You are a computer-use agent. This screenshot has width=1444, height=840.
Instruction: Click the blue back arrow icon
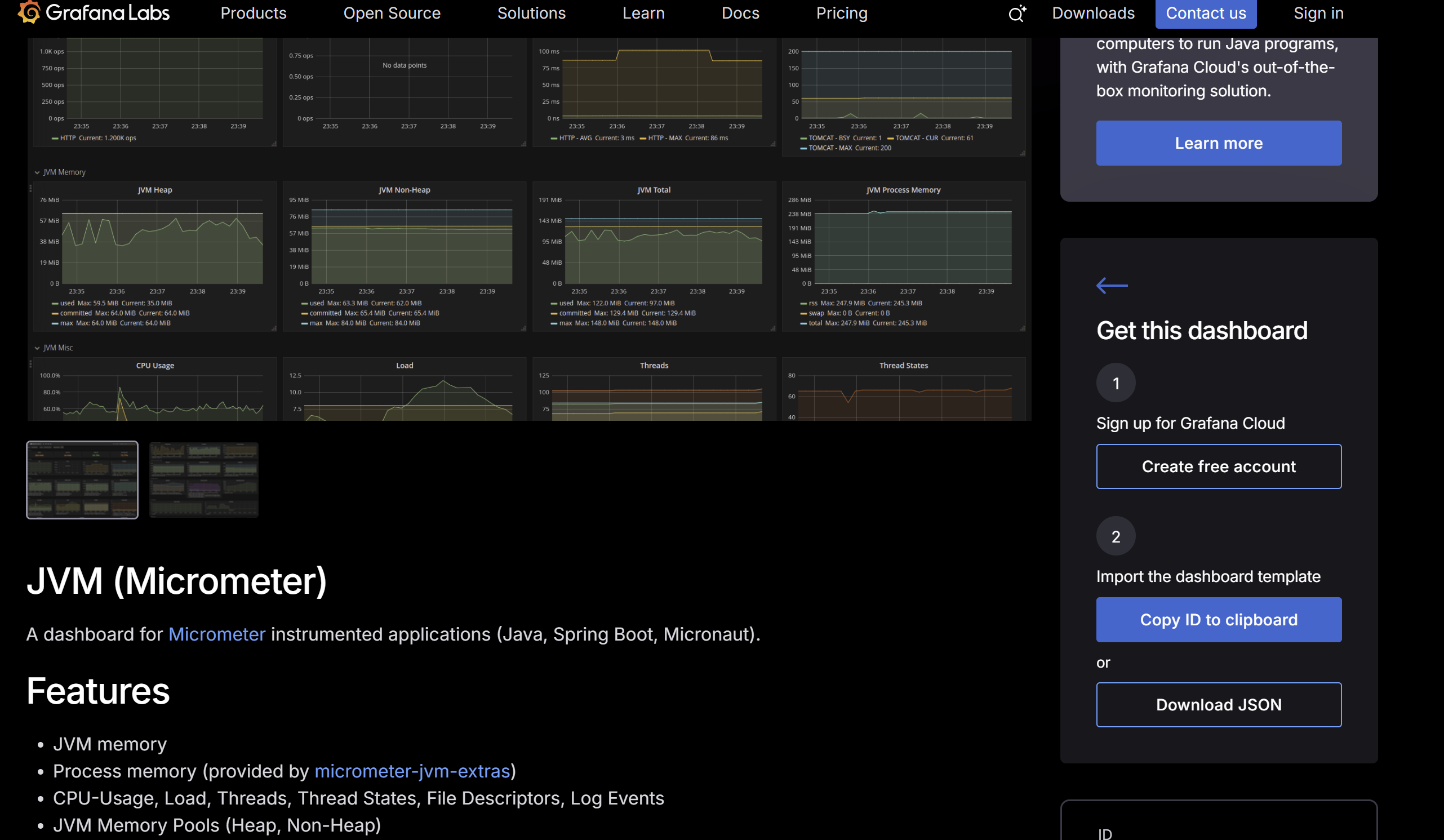(1111, 285)
